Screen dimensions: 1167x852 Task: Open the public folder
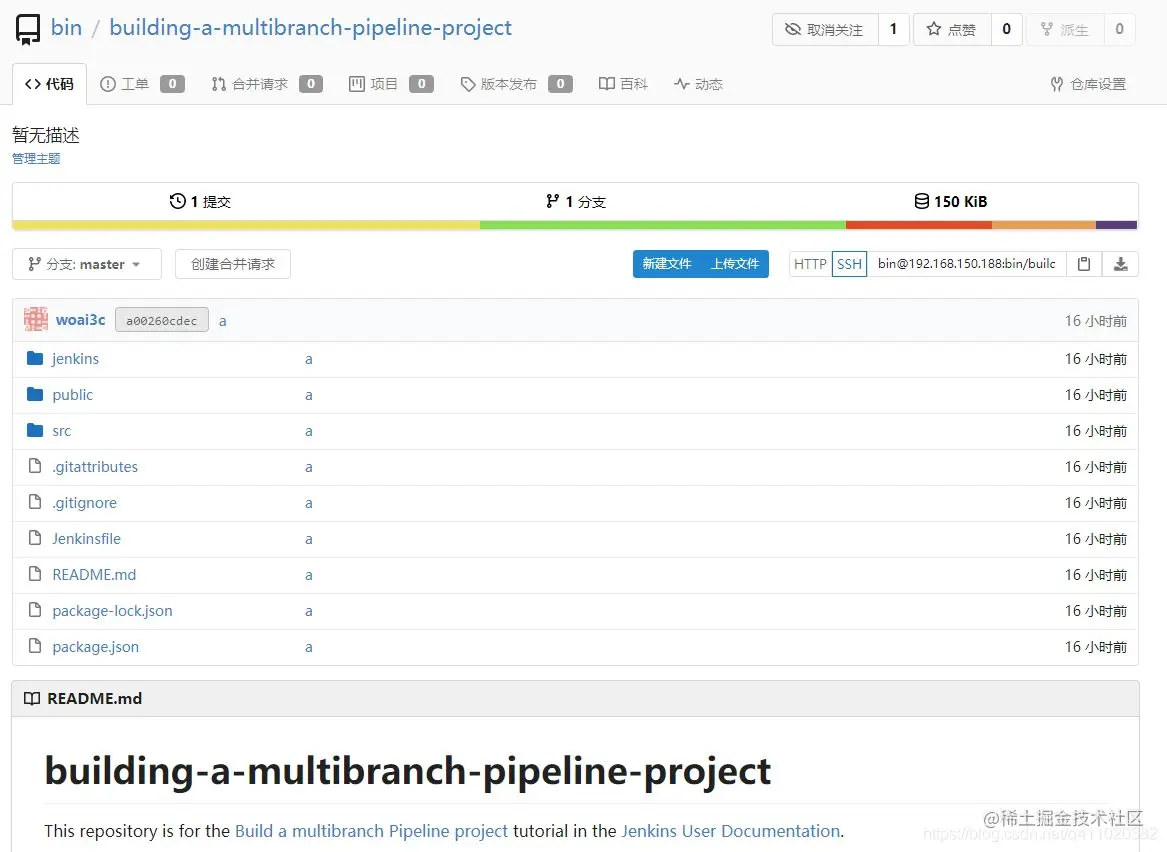coord(73,394)
